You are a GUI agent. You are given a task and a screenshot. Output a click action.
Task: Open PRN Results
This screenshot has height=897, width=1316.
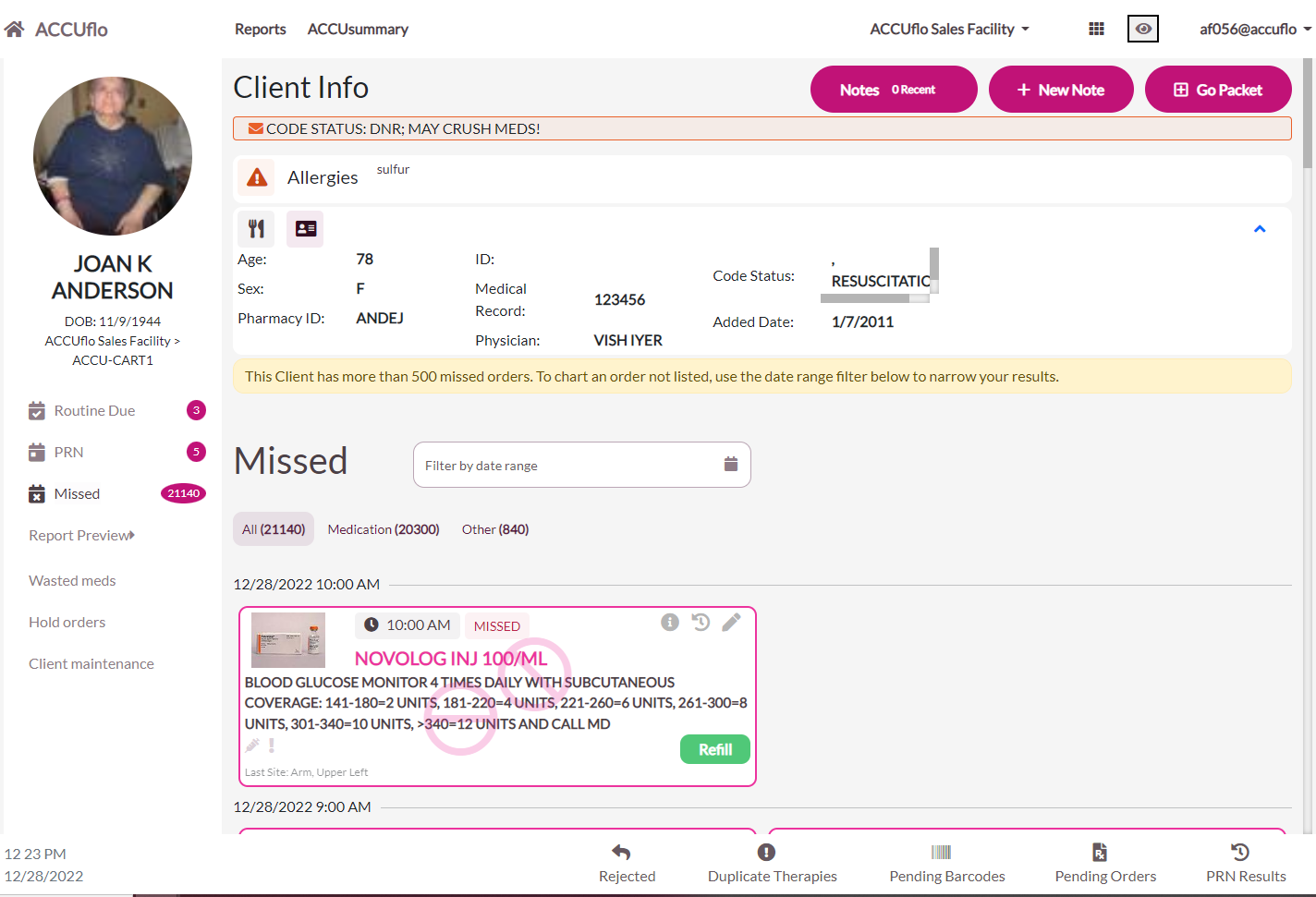point(1246,864)
